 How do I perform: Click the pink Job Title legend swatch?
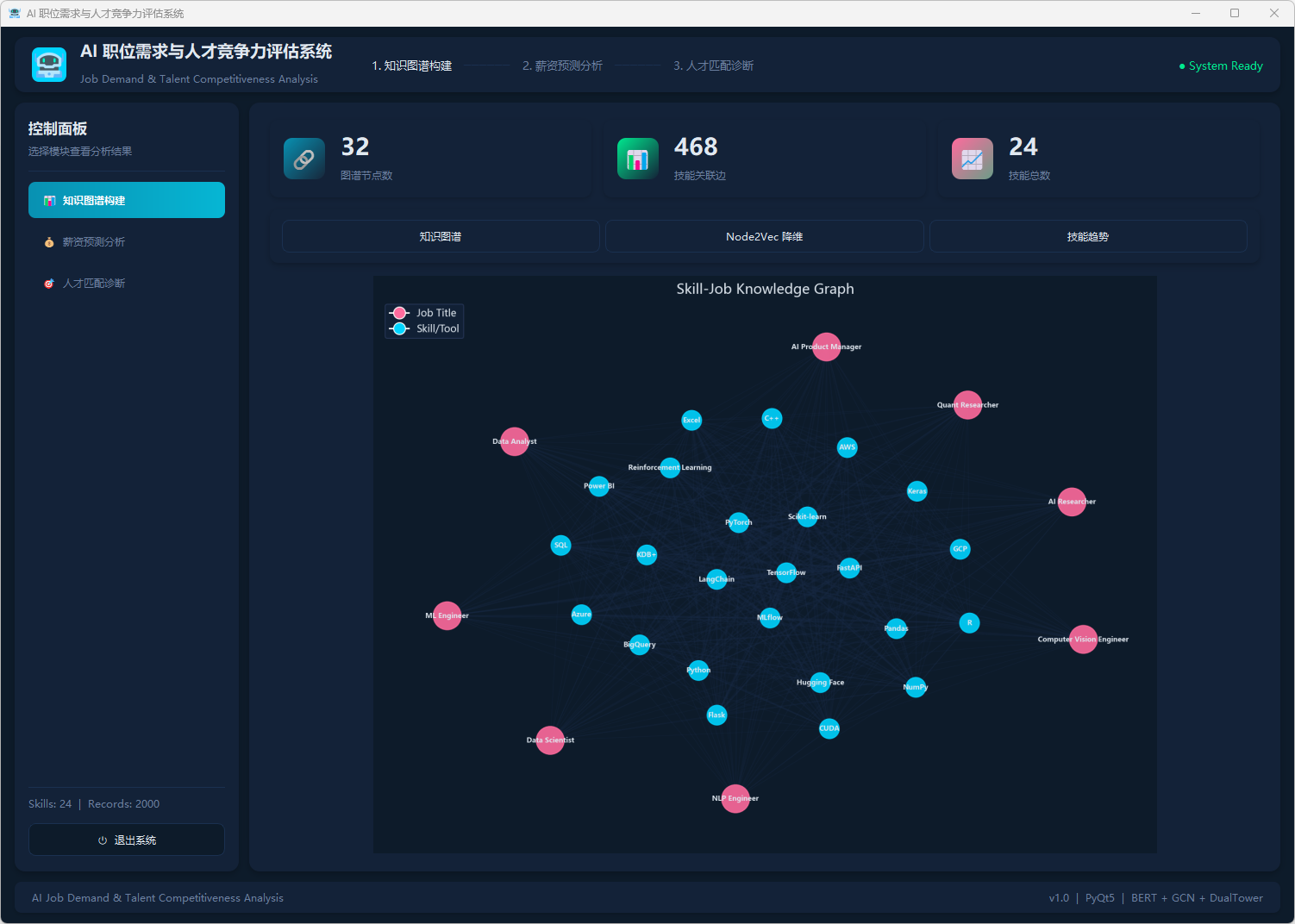pyautogui.click(x=399, y=313)
